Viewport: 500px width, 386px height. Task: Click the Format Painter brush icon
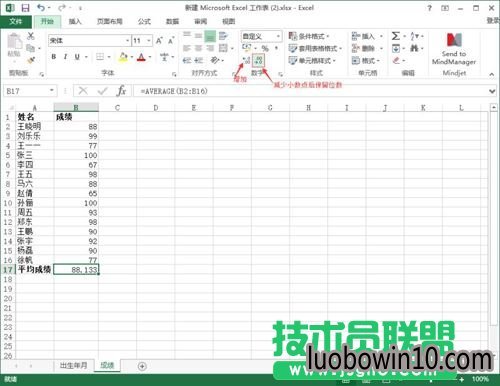coord(31,60)
